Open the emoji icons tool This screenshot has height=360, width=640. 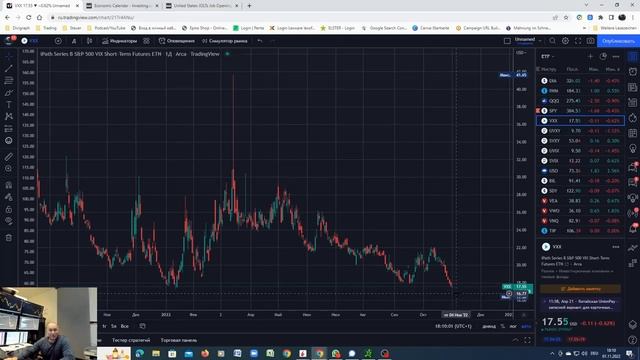click(9, 140)
